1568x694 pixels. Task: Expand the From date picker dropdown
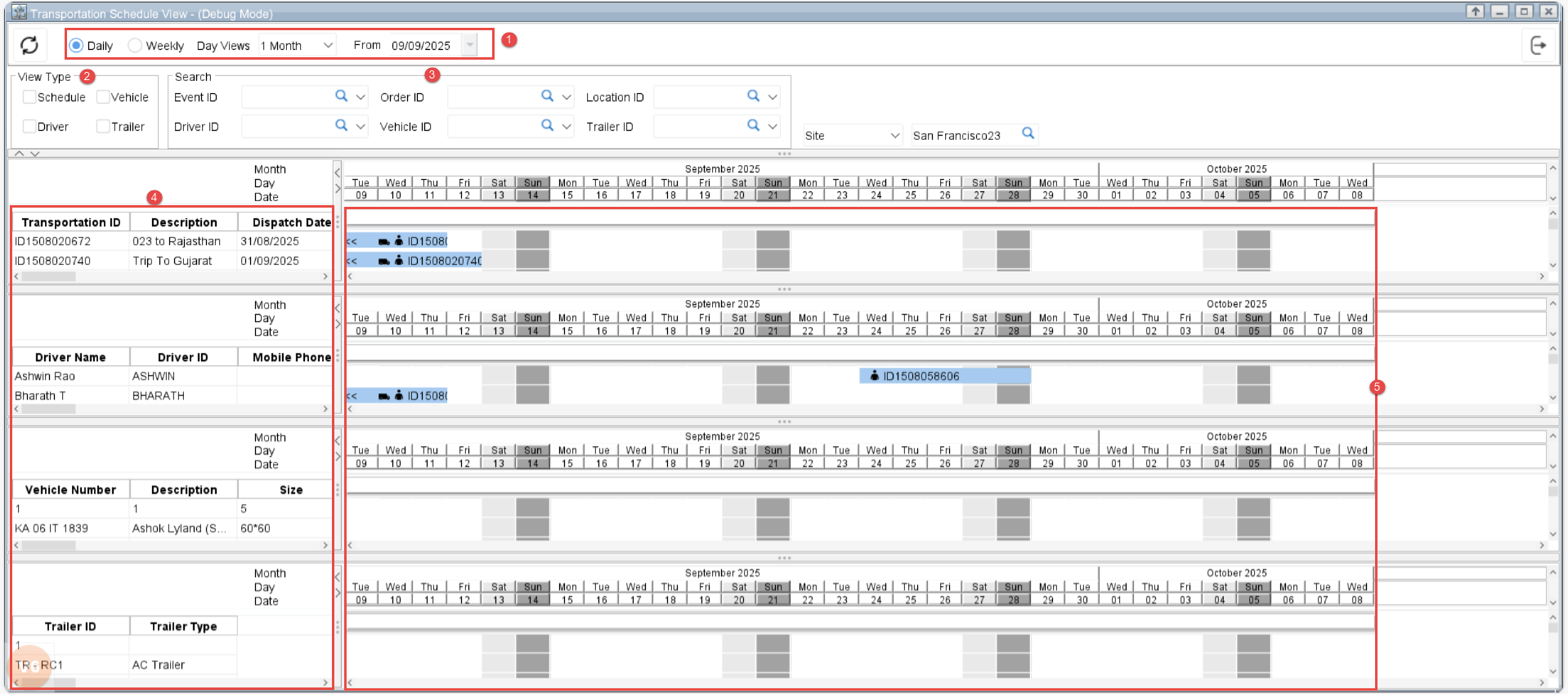470,46
